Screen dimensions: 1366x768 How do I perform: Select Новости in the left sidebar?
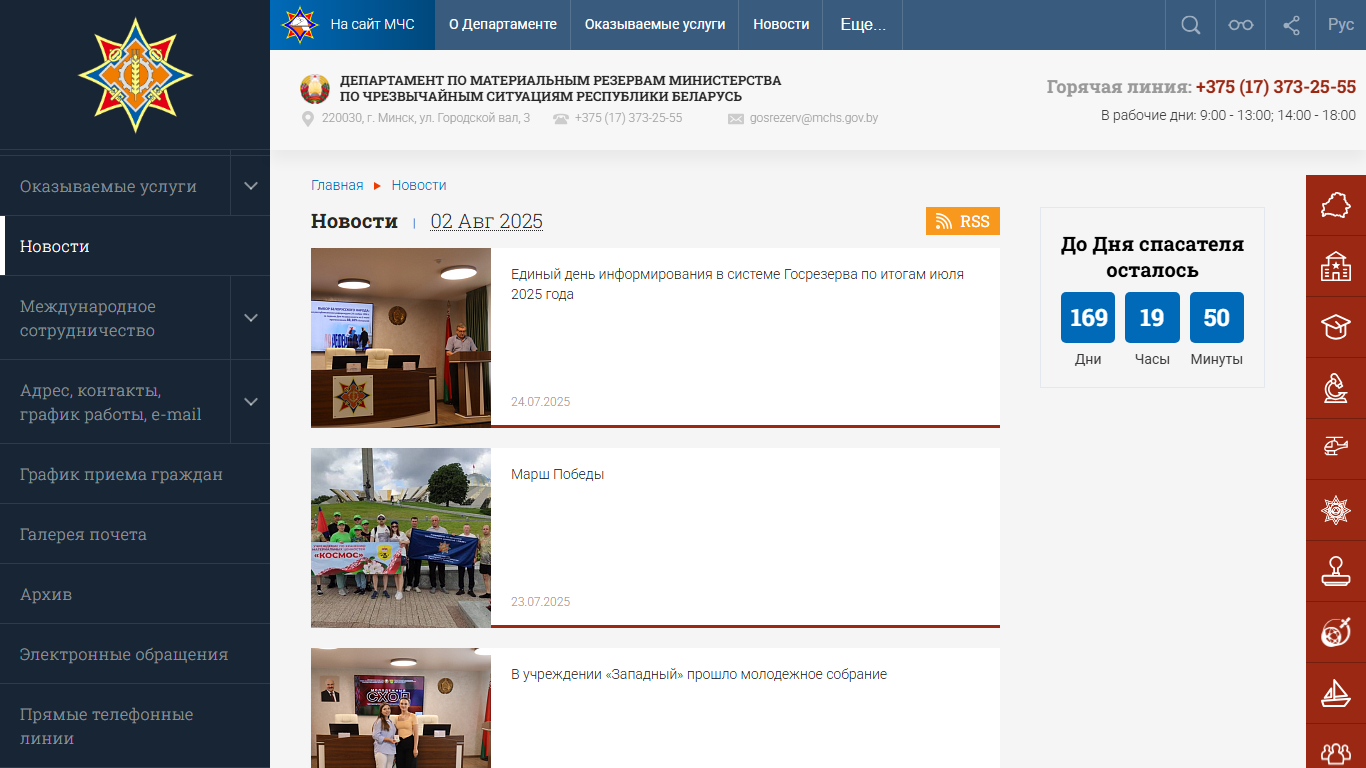point(135,246)
